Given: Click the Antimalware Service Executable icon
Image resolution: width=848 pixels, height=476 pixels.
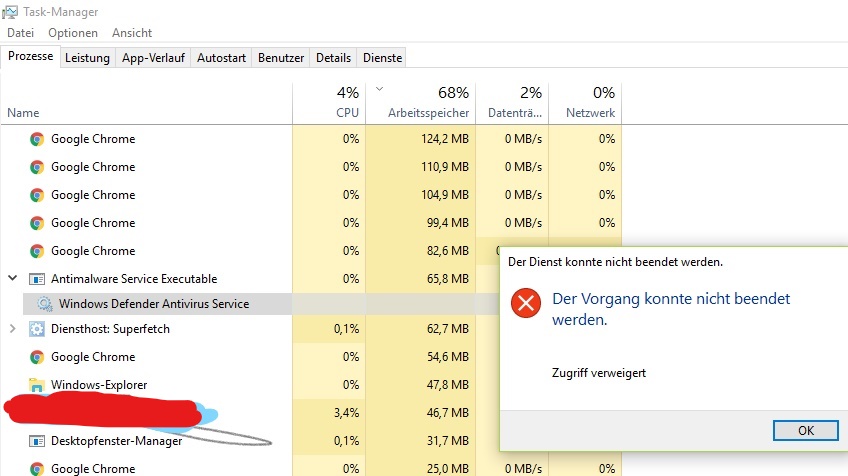Looking at the screenshot, I should pyautogui.click(x=37, y=279).
